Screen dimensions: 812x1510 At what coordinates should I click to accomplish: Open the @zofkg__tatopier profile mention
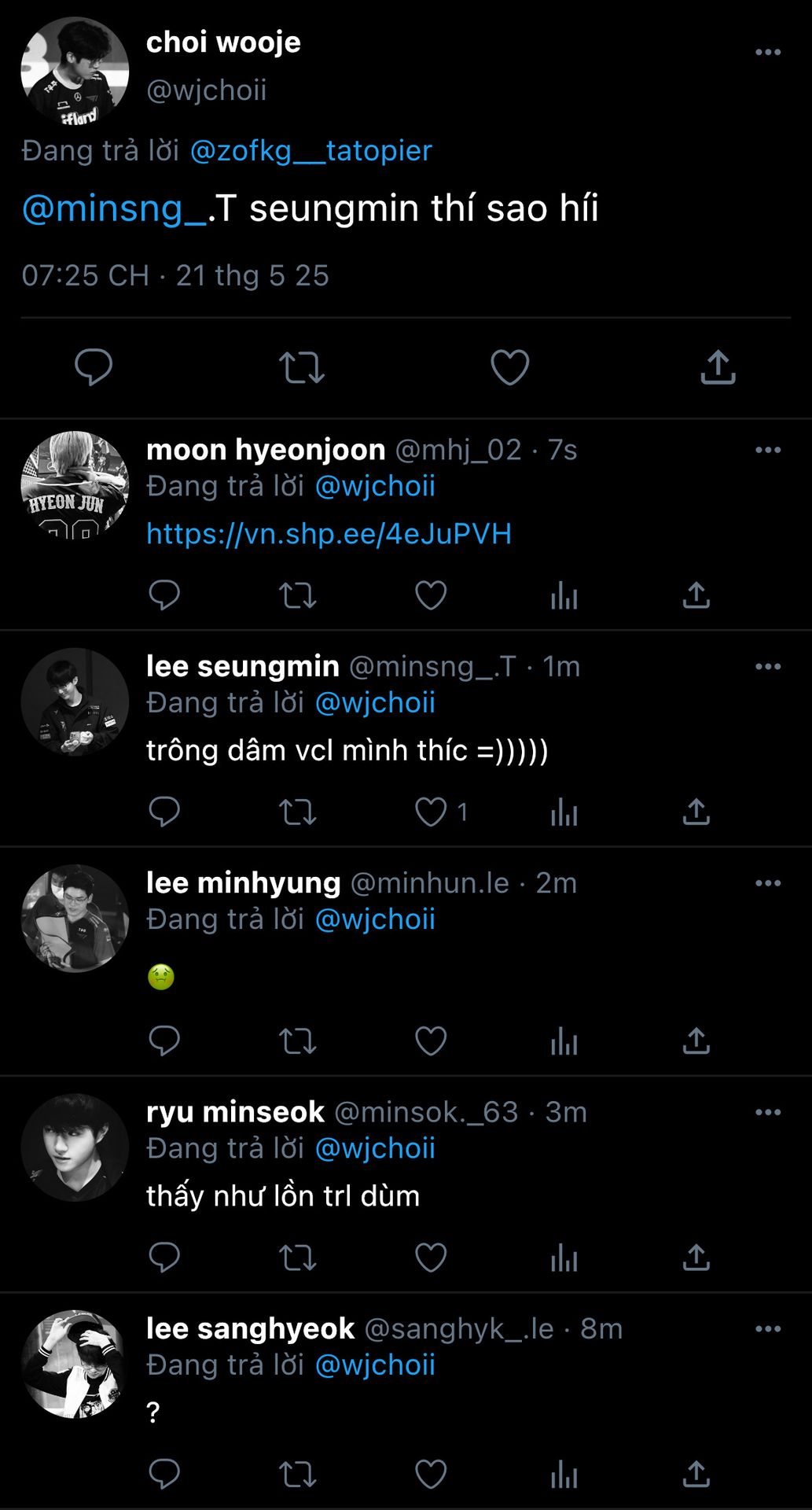pyautogui.click(x=311, y=150)
